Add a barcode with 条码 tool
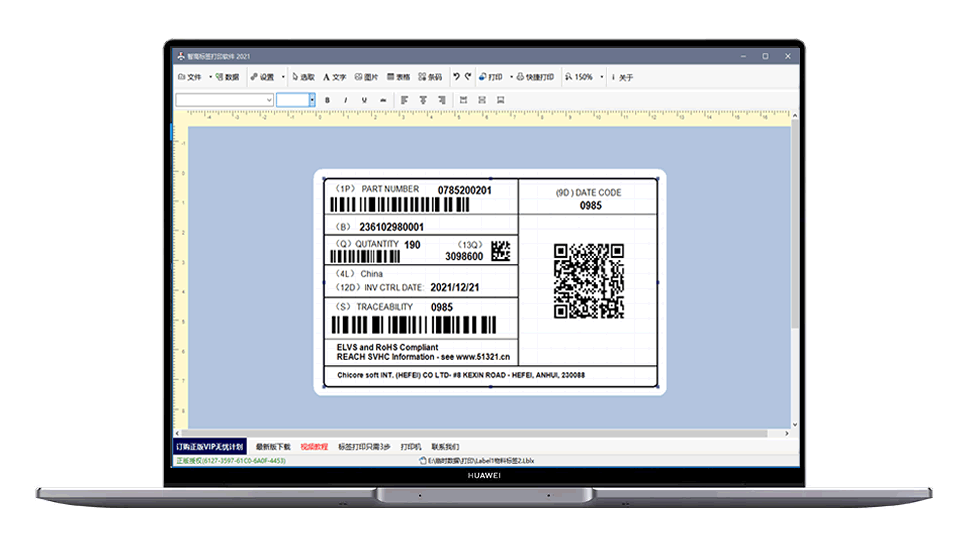Screen dimensions: 973x549 (430, 77)
